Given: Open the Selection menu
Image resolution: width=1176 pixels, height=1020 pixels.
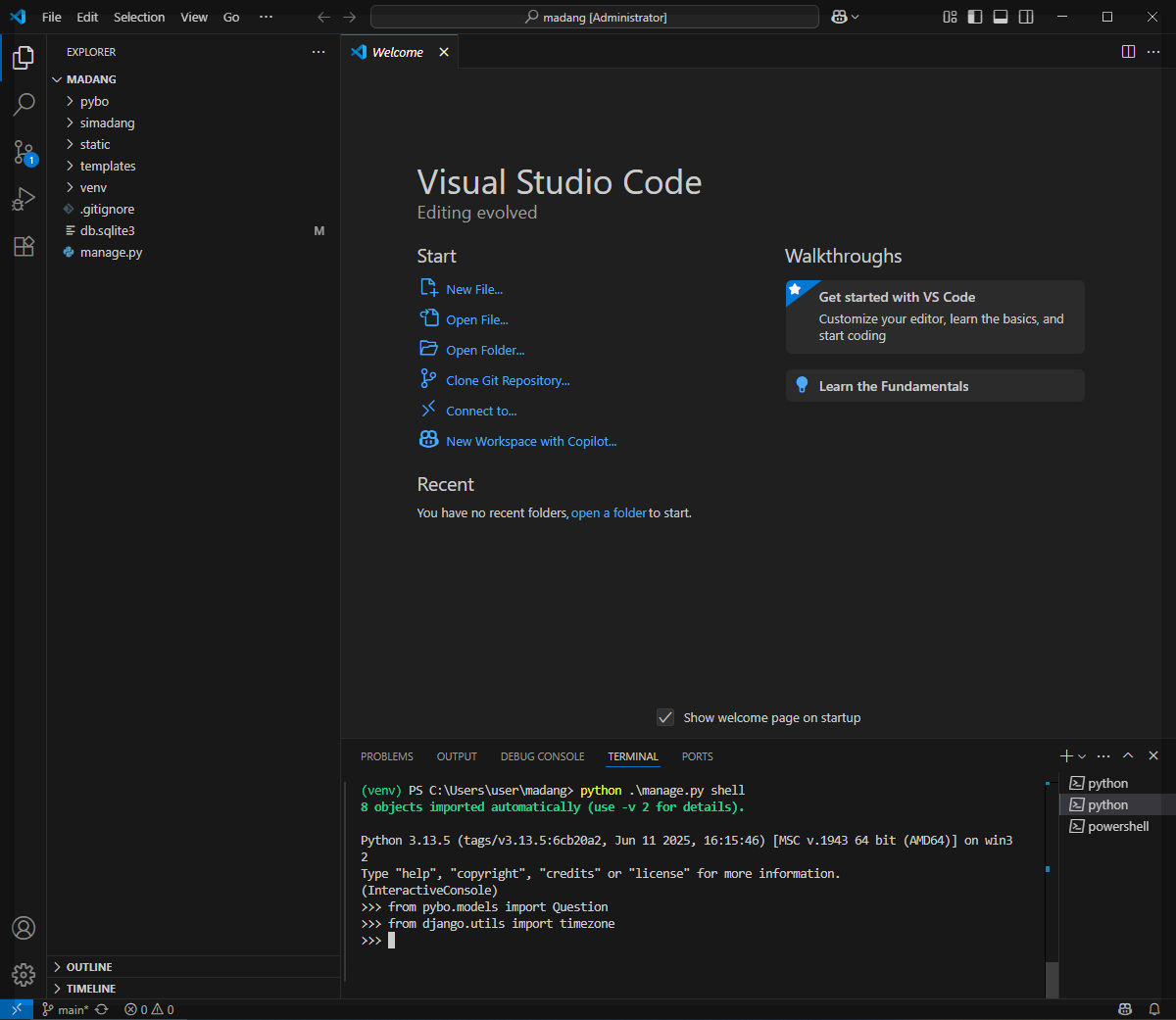Looking at the screenshot, I should (139, 17).
